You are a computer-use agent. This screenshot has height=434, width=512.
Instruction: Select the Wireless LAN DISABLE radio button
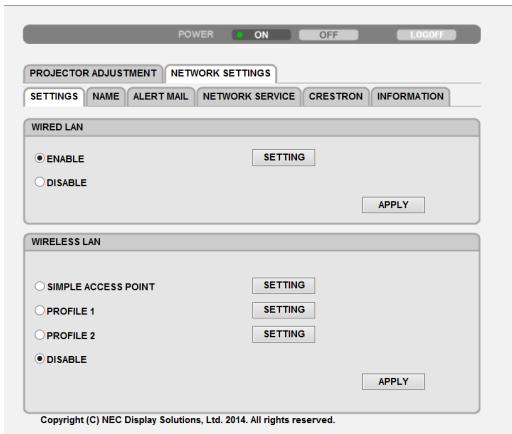pyautogui.click(x=40, y=359)
